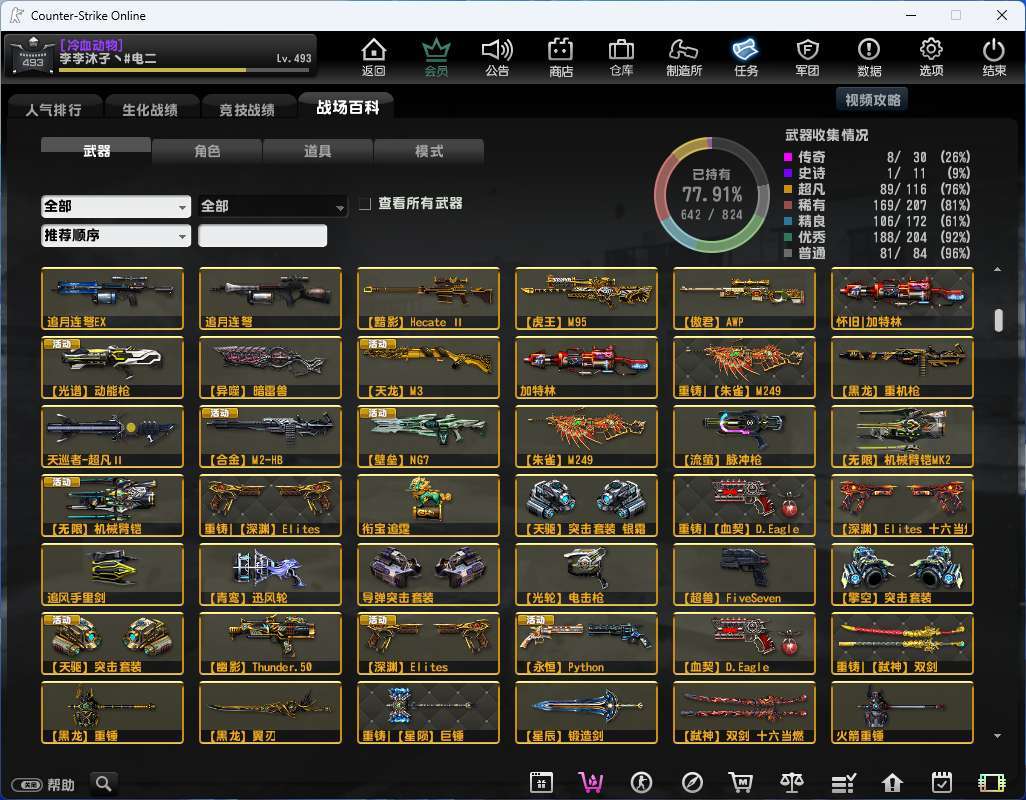This screenshot has width=1026, height=800.
Task: Click the compass icon in bottom bar
Action: point(692,782)
